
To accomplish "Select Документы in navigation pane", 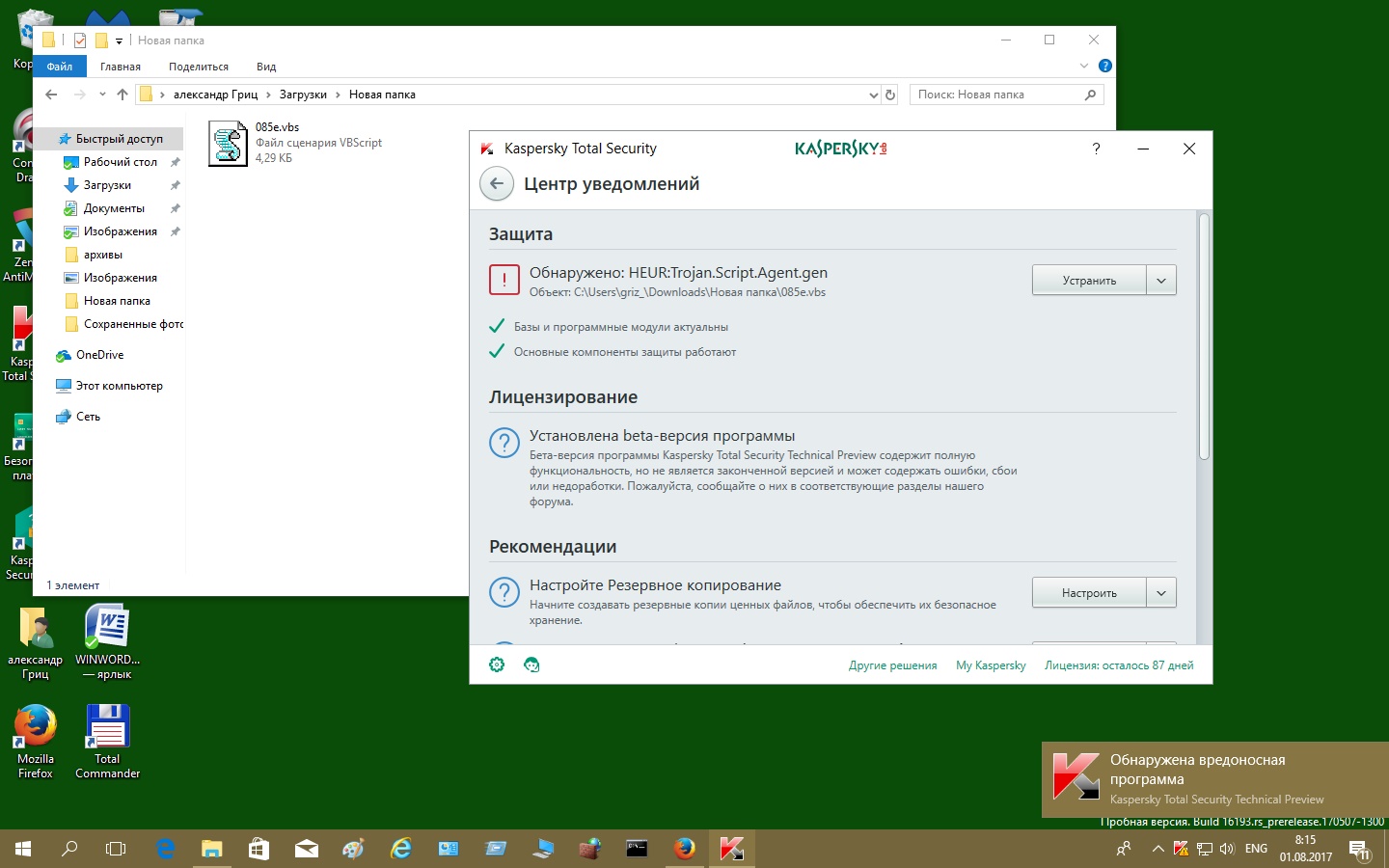I will click(114, 208).
